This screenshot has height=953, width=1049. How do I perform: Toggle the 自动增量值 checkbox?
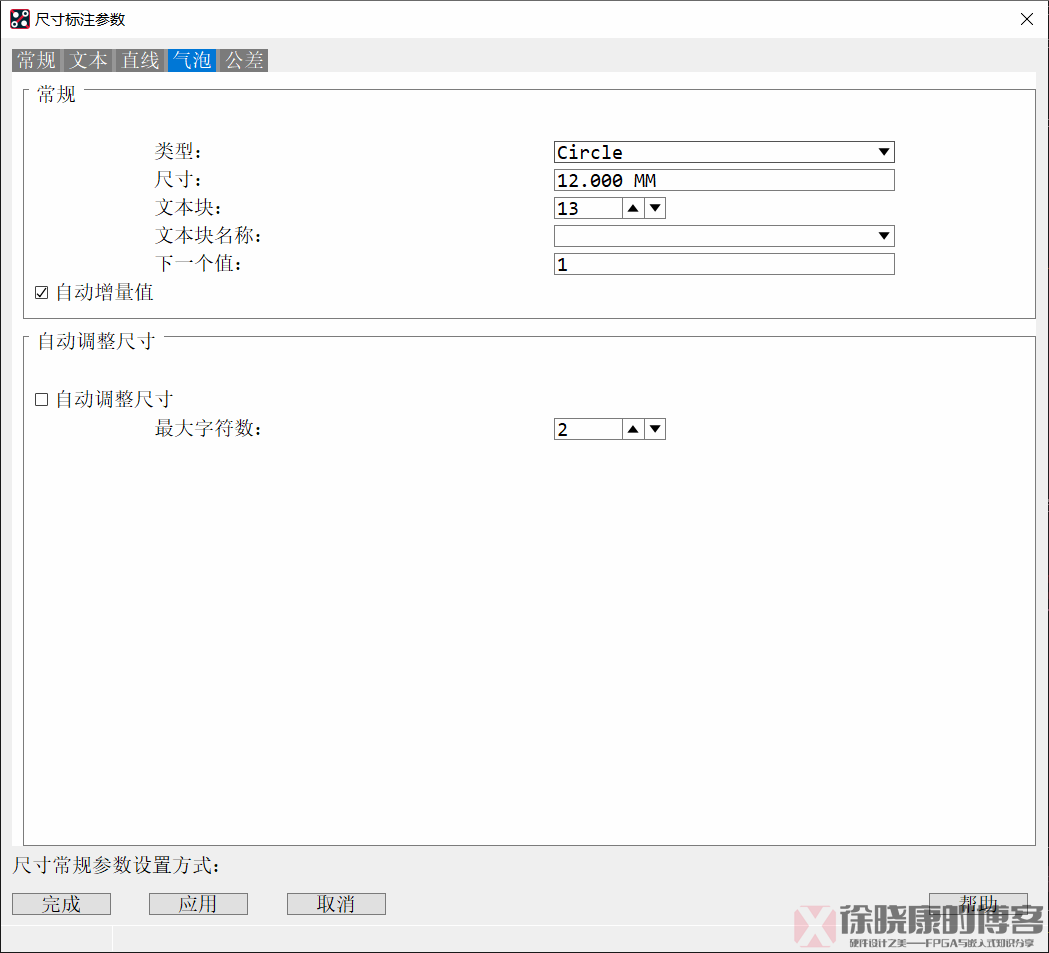tap(42, 293)
